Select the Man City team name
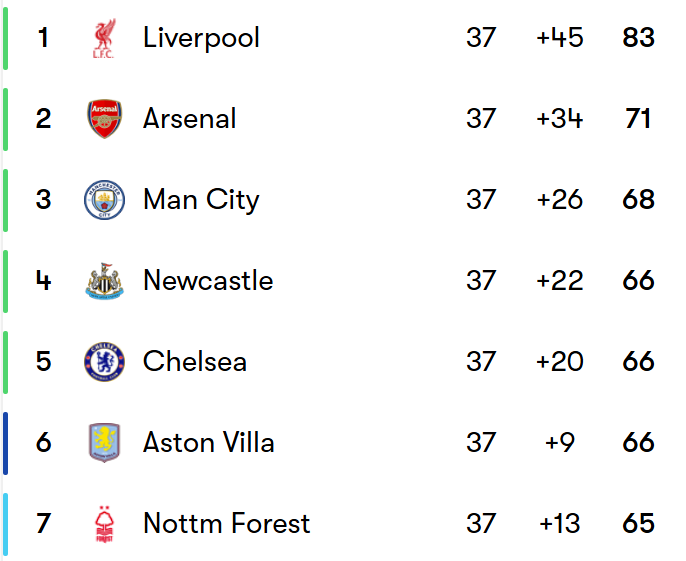 (x=201, y=200)
